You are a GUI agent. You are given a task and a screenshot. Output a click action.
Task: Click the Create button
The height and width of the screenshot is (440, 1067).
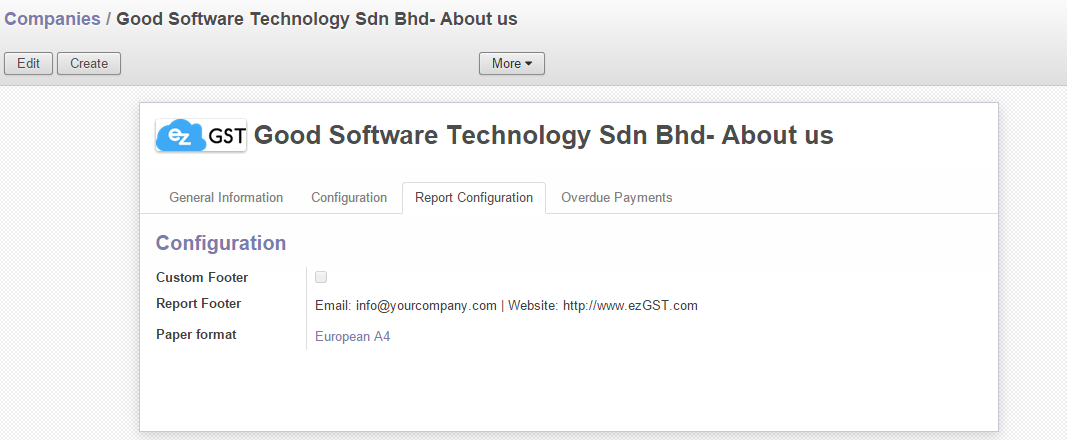(x=89, y=64)
